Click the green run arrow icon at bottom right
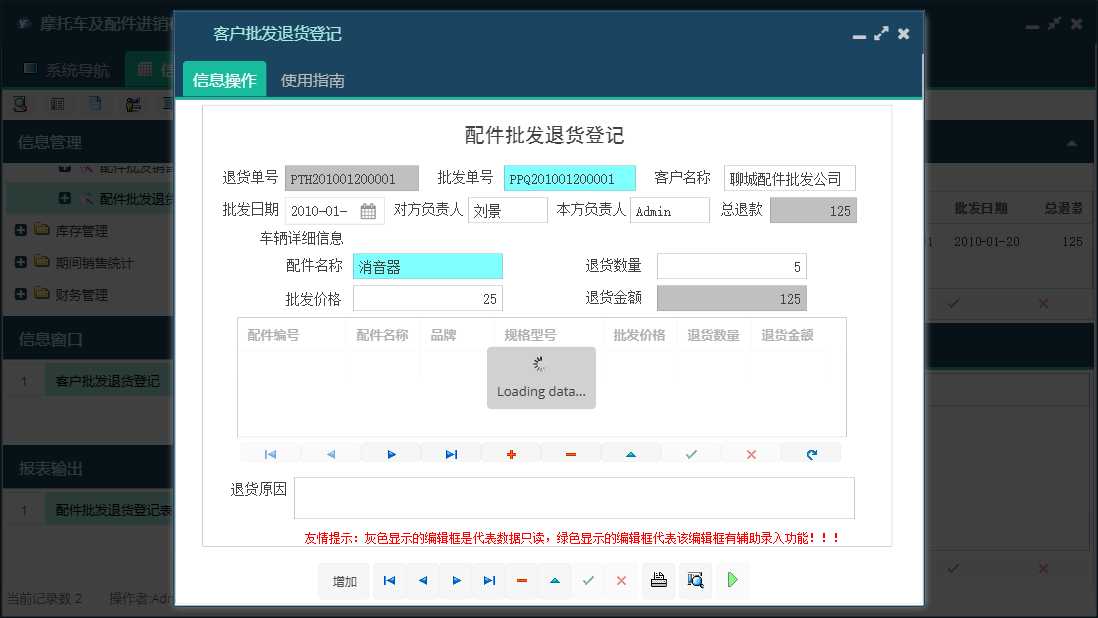1098x618 pixels. tap(732, 580)
